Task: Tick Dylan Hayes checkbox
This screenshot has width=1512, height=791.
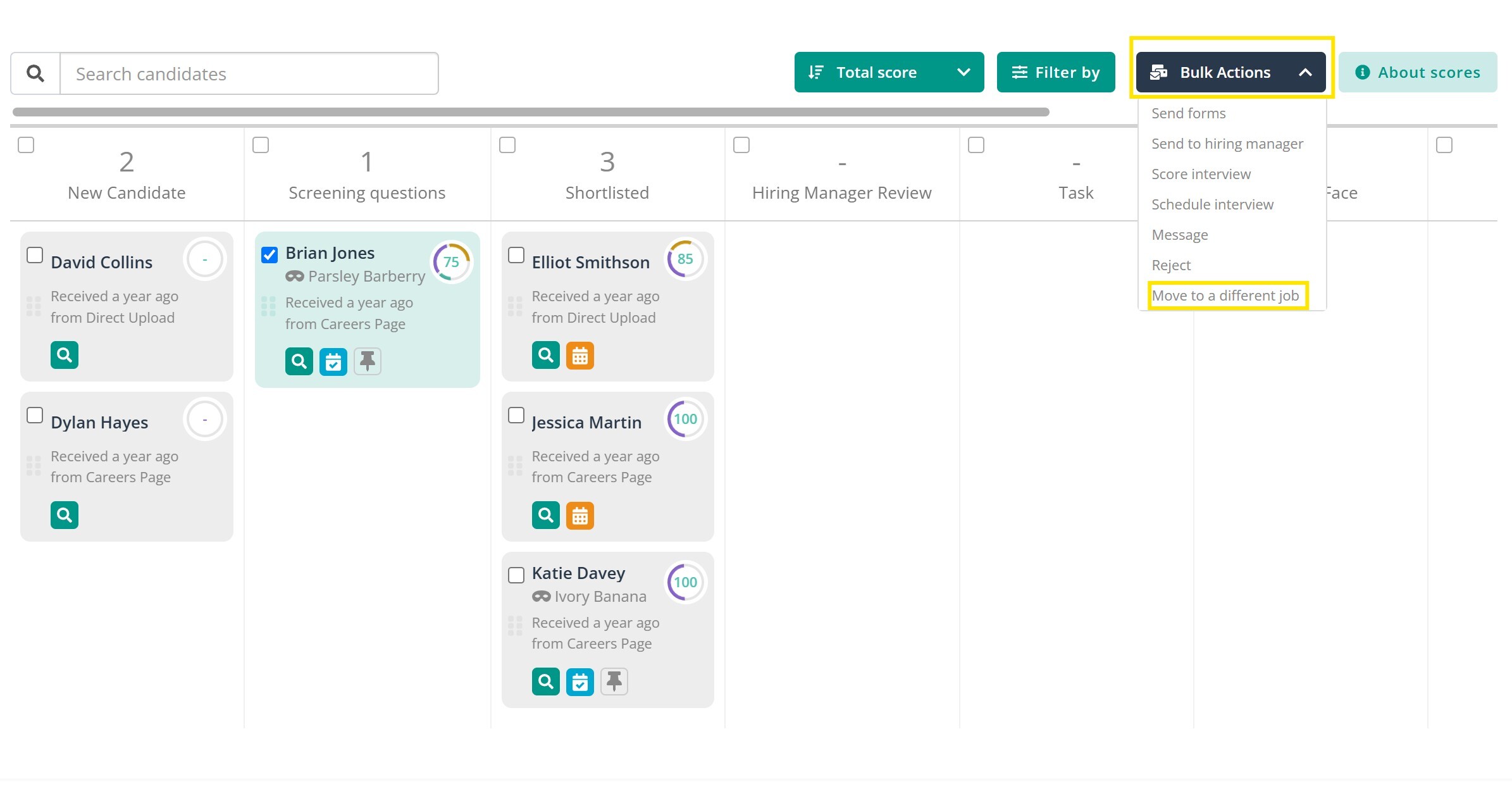Action: (x=35, y=415)
